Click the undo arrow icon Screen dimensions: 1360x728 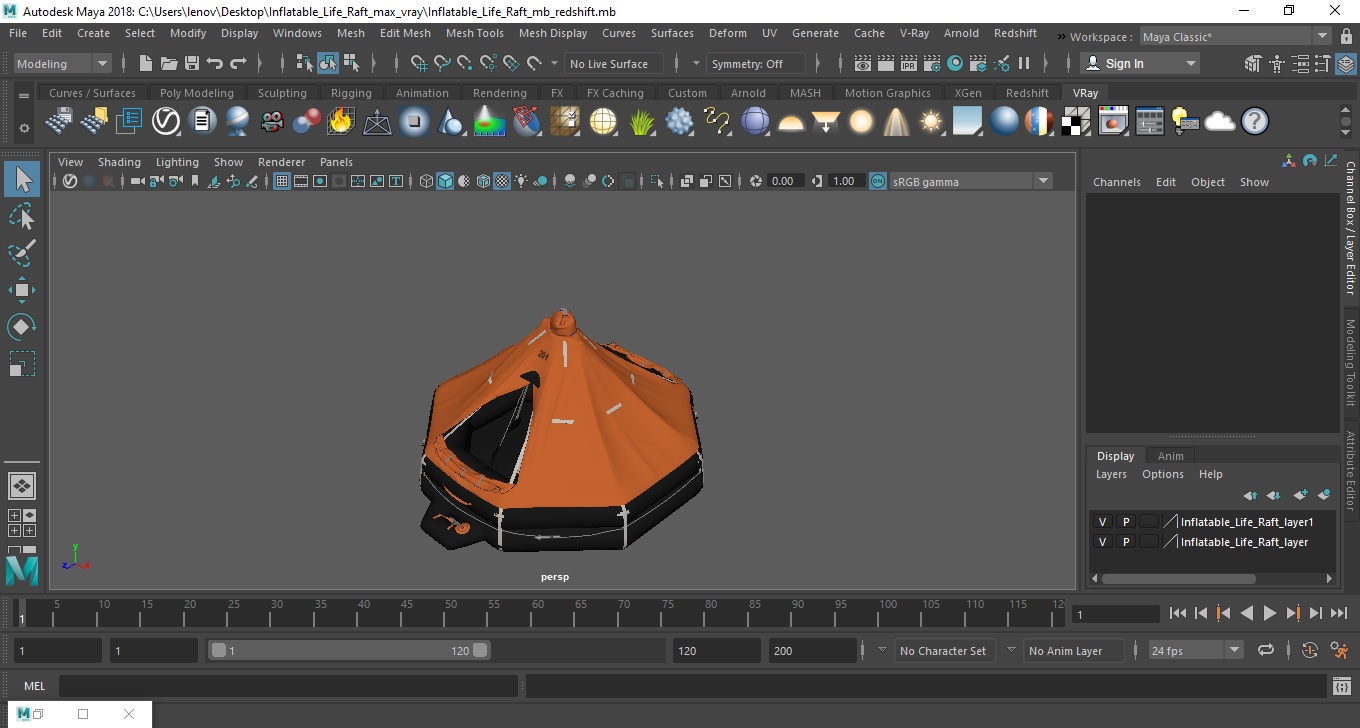point(215,63)
